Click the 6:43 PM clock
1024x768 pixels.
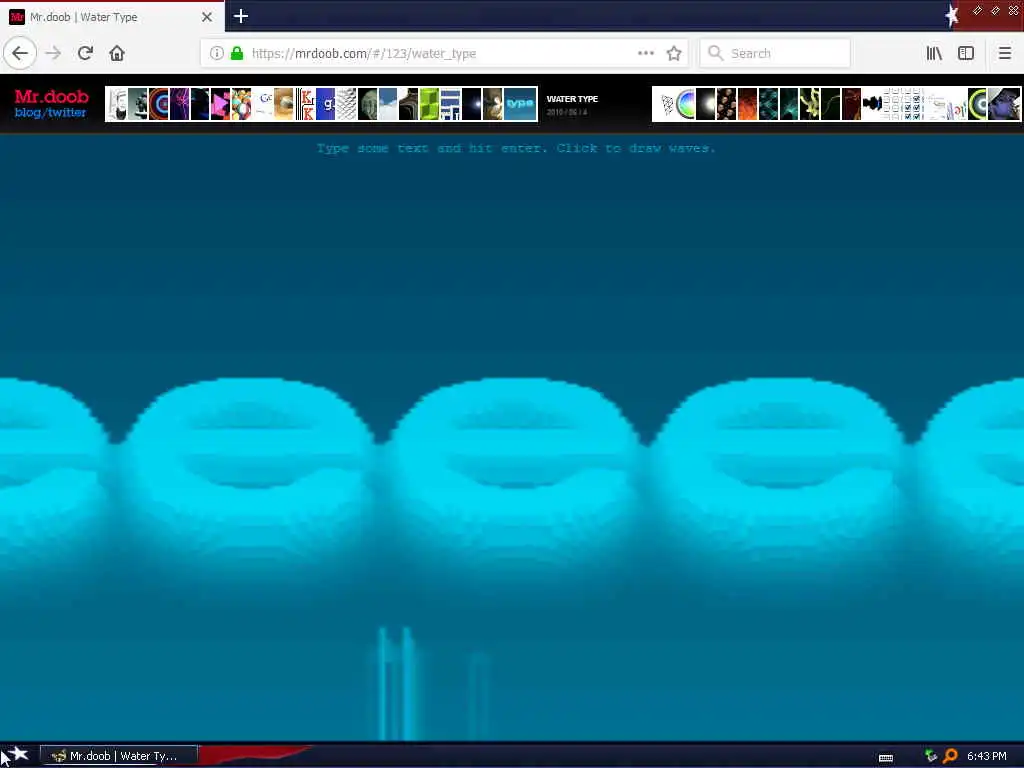point(987,756)
